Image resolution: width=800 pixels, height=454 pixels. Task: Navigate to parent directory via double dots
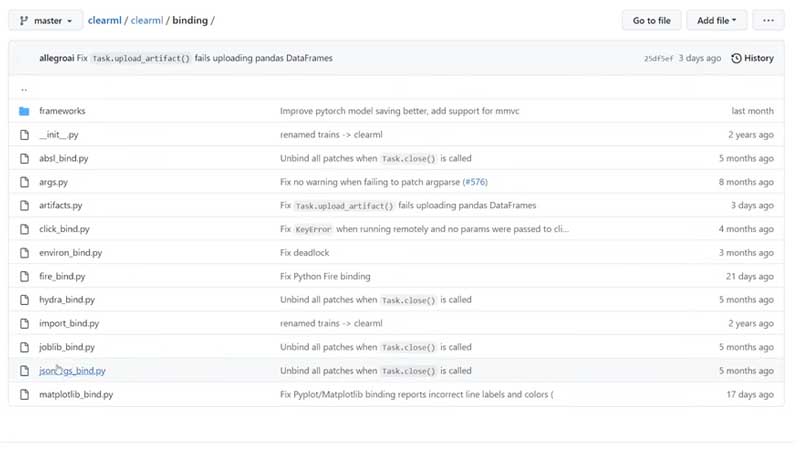click(x=24, y=89)
